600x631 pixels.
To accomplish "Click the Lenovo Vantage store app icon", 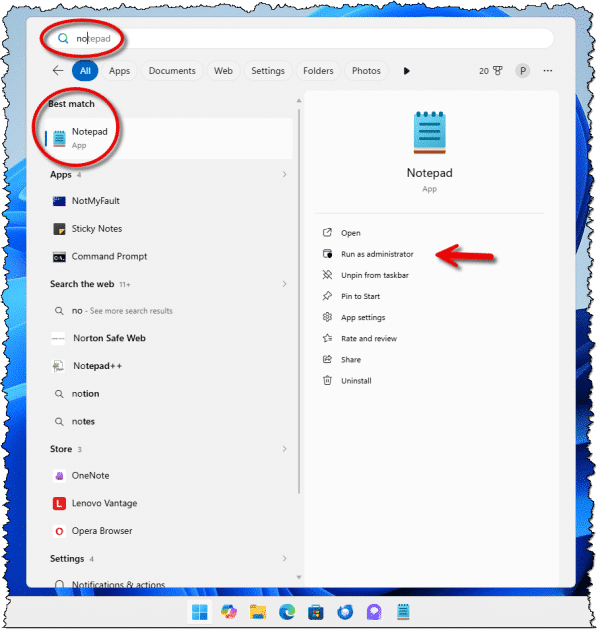I will 60,504.
